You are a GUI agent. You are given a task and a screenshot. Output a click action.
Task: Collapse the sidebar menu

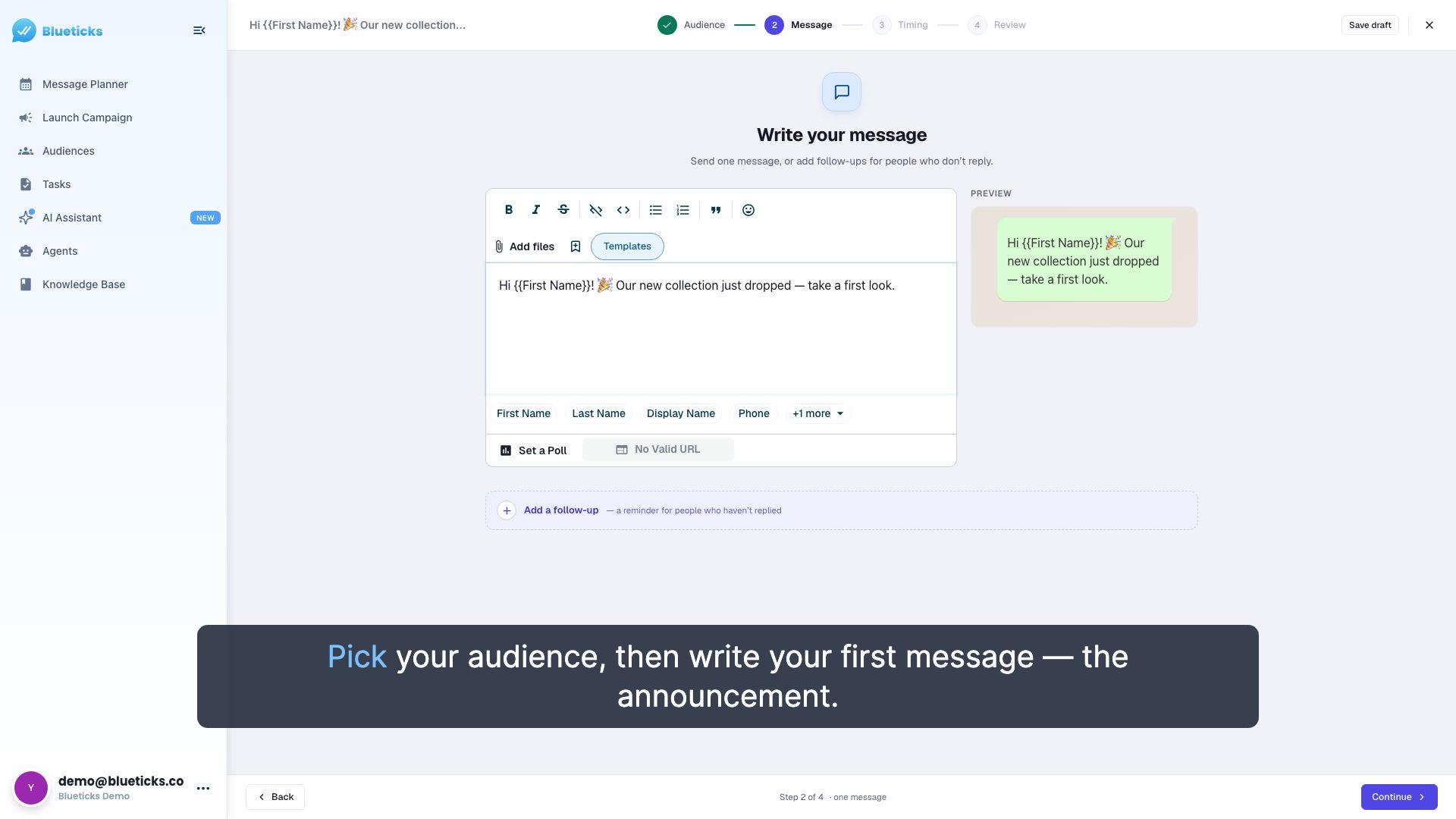199,30
